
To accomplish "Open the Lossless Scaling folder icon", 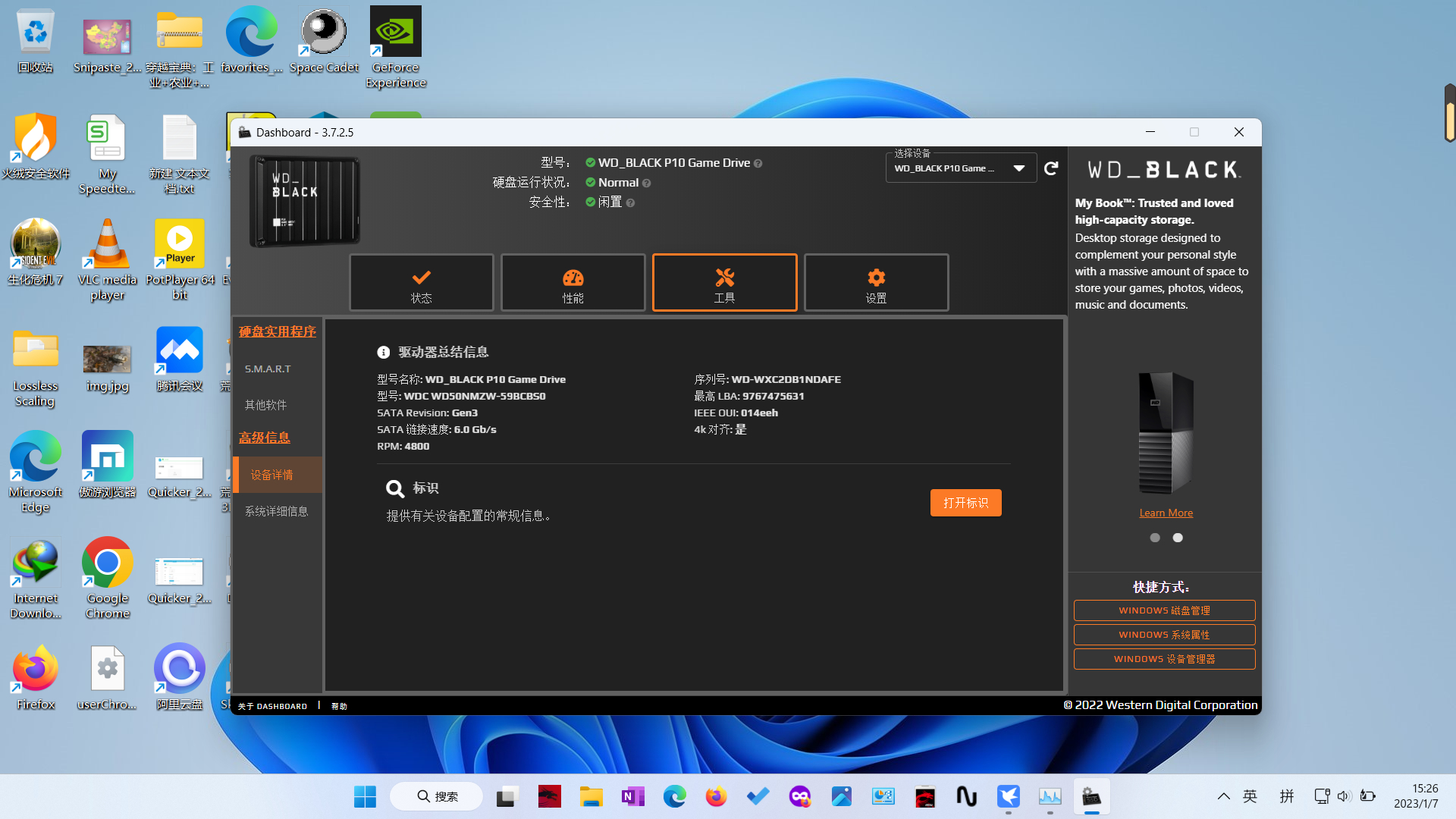I will (35, 368).
